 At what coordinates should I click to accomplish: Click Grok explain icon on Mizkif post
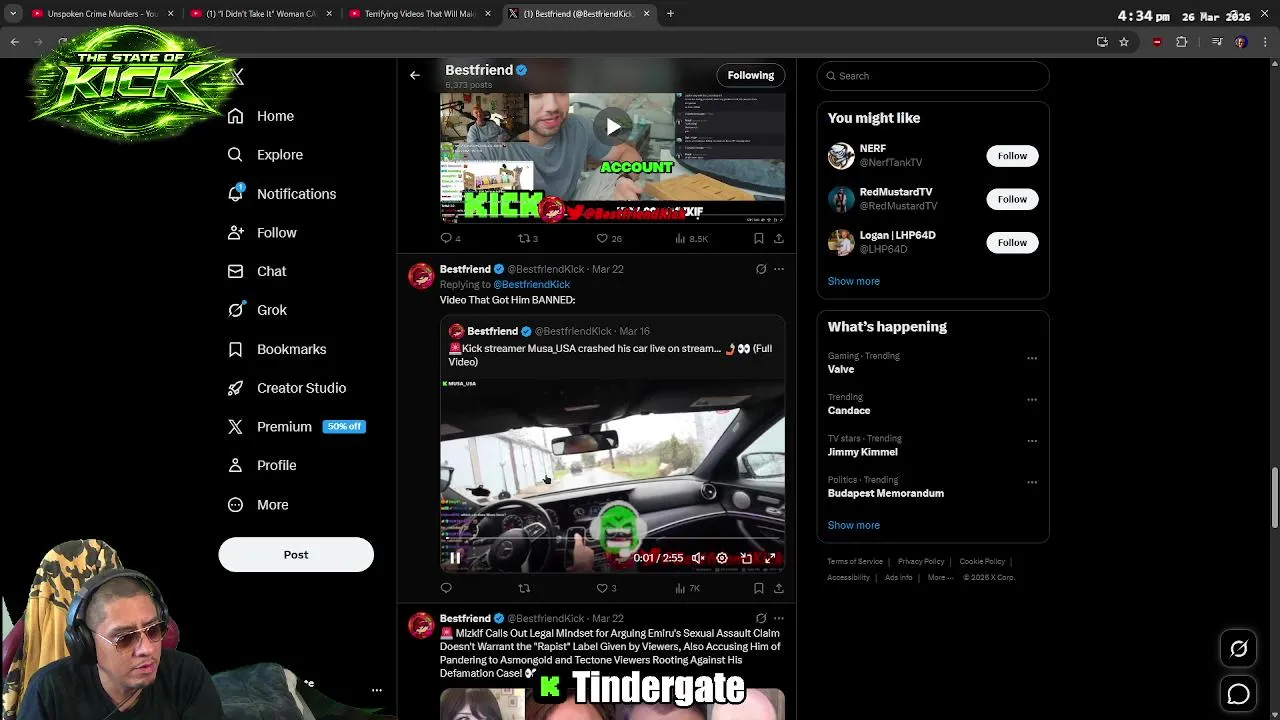[761, 618]
